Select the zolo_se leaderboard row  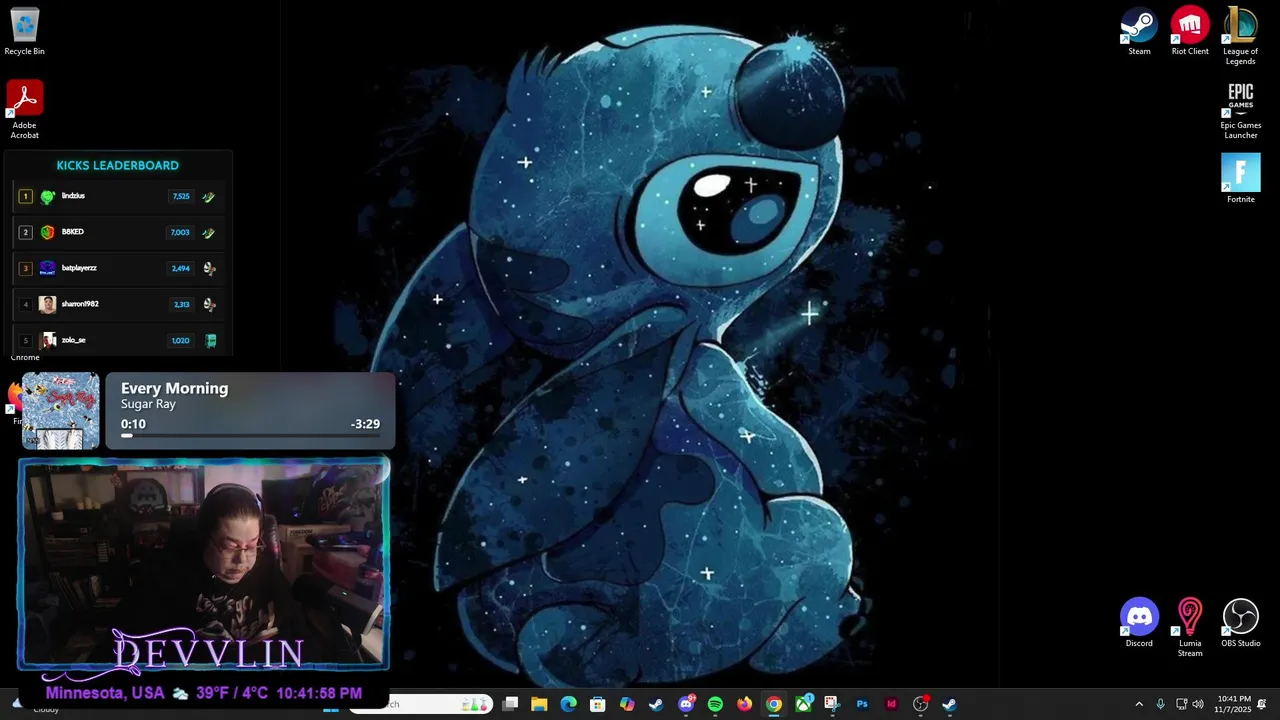tap(118, 340)
